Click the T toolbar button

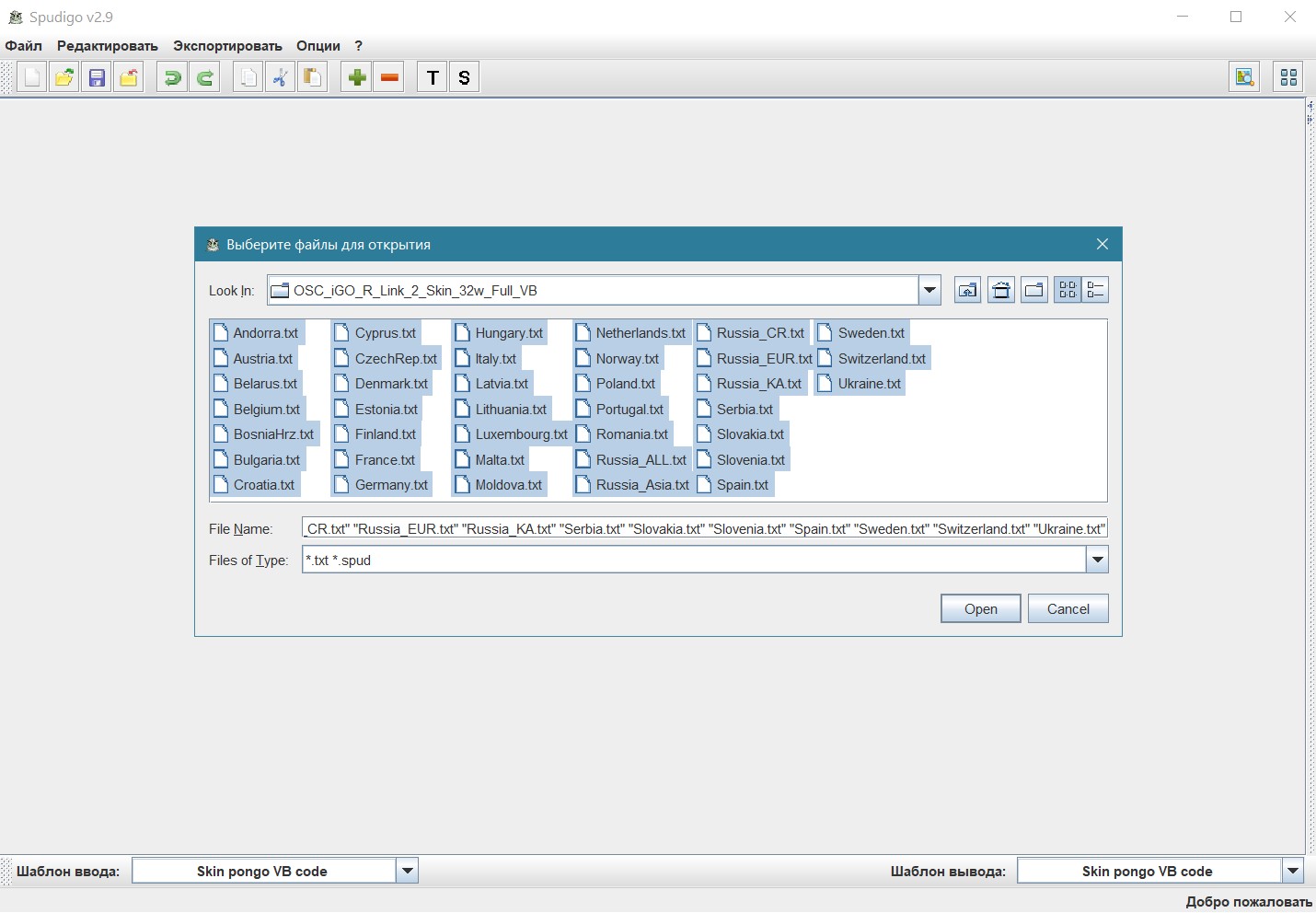click(x=433, y=77)
